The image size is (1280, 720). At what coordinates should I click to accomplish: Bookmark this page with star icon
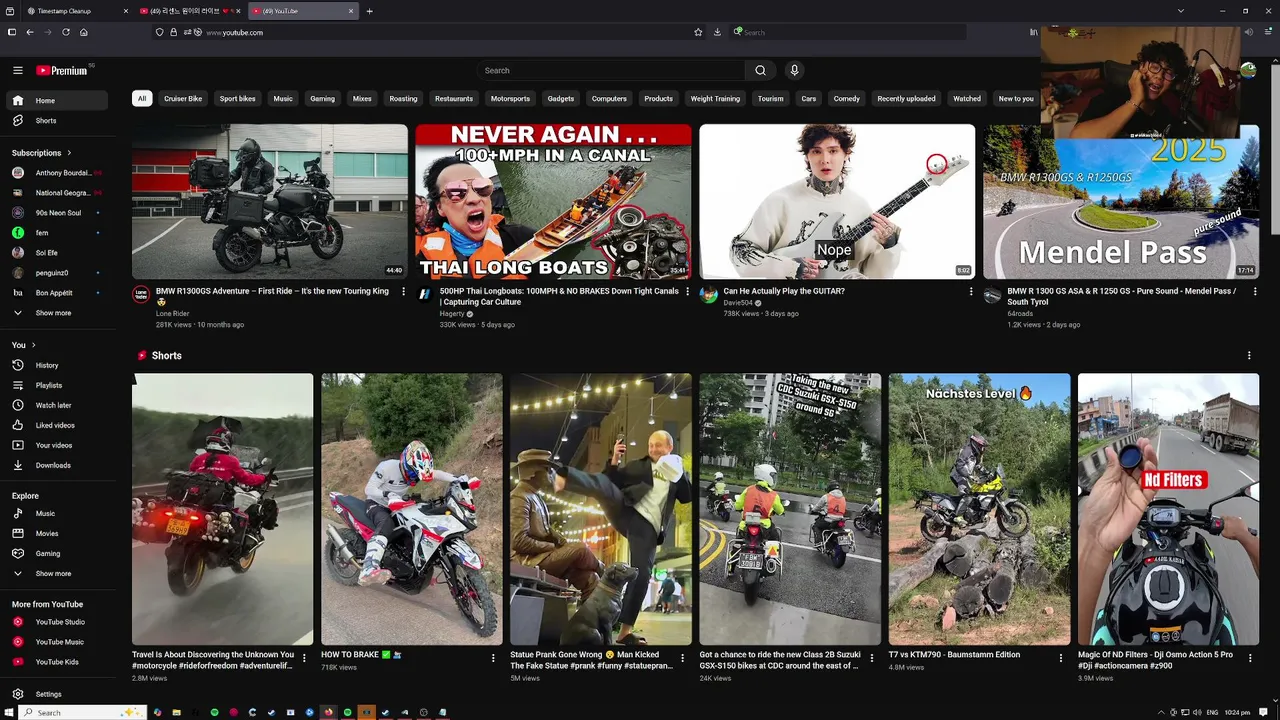[698, 32]
